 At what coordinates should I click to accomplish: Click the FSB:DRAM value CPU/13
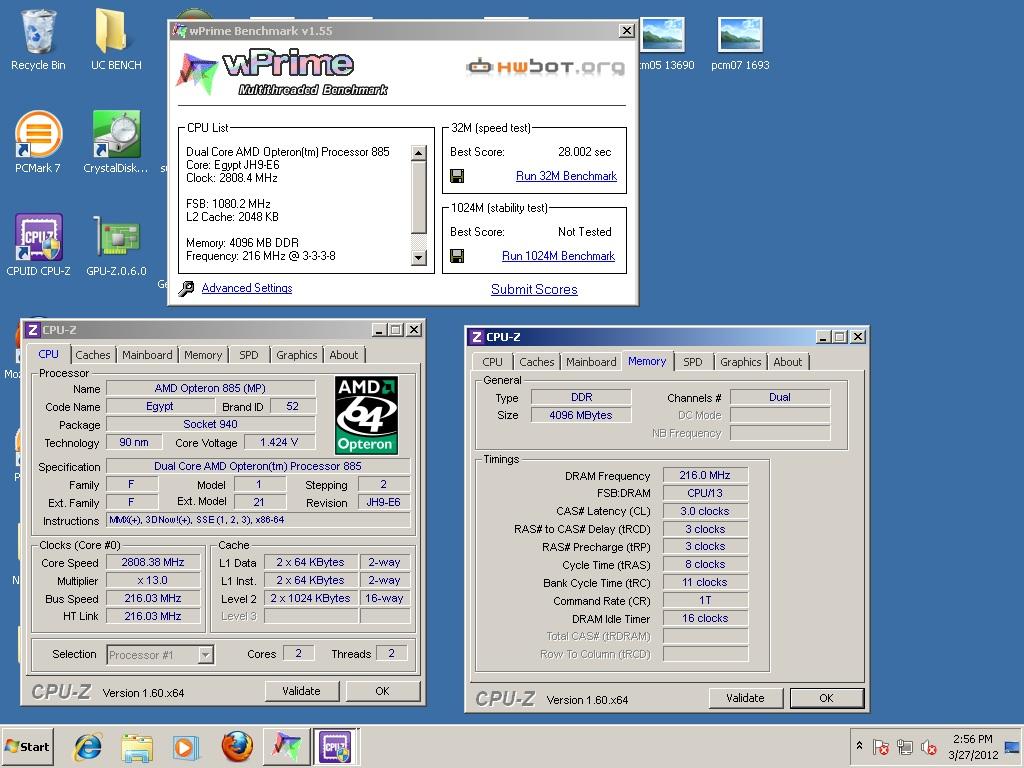tap(705, 494)
